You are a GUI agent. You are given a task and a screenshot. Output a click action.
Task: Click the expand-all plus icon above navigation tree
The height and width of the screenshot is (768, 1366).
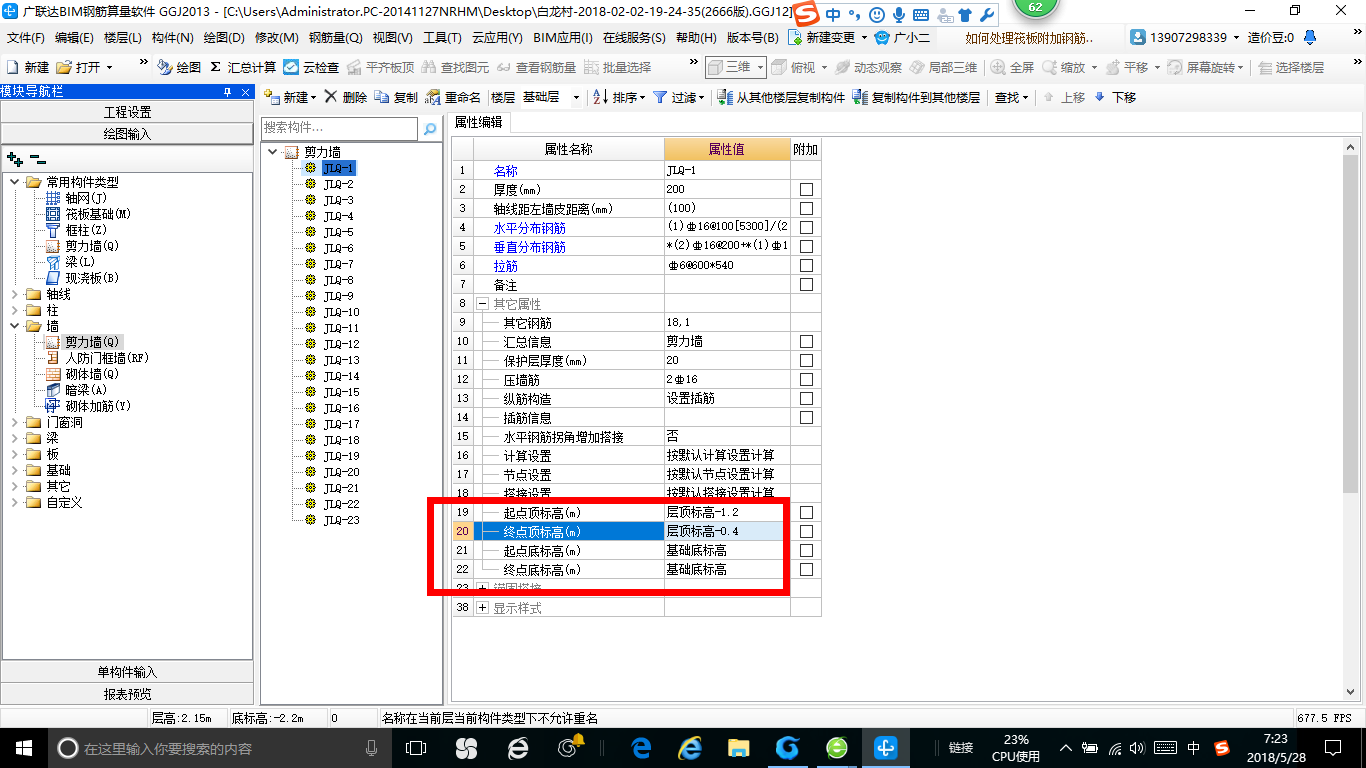pyautogui.click(x=15, y=158)
